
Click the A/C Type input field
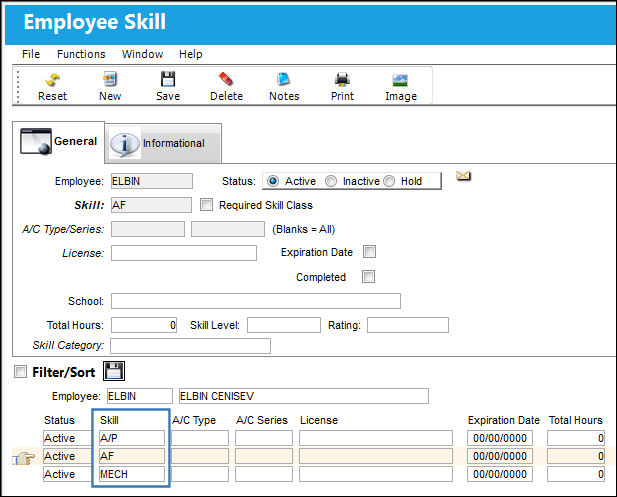(148, 229)
